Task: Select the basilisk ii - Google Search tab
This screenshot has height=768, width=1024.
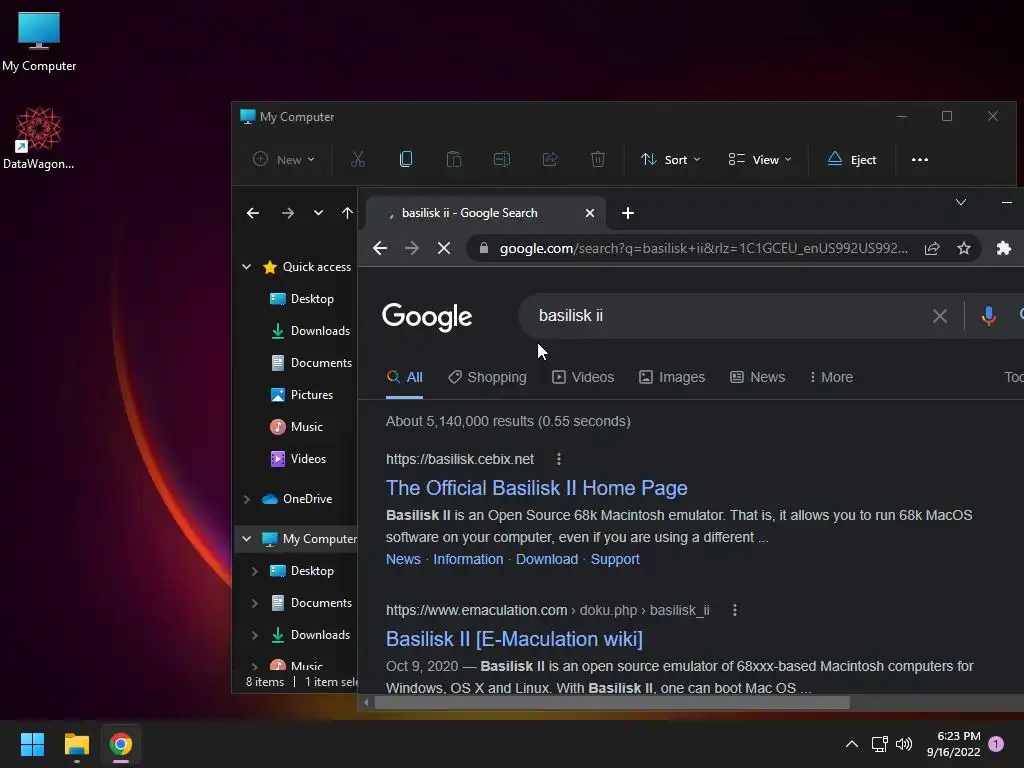Action: pyautogui.click(x=483, y=213)
